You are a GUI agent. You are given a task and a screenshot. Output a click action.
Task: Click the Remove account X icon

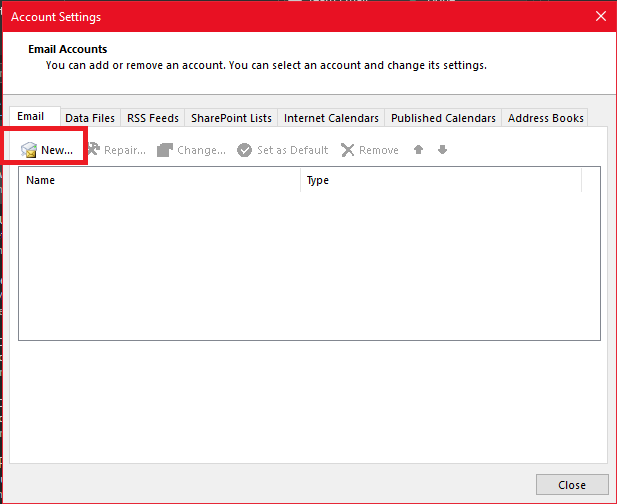pyautogui.click(x=348, y=150)
